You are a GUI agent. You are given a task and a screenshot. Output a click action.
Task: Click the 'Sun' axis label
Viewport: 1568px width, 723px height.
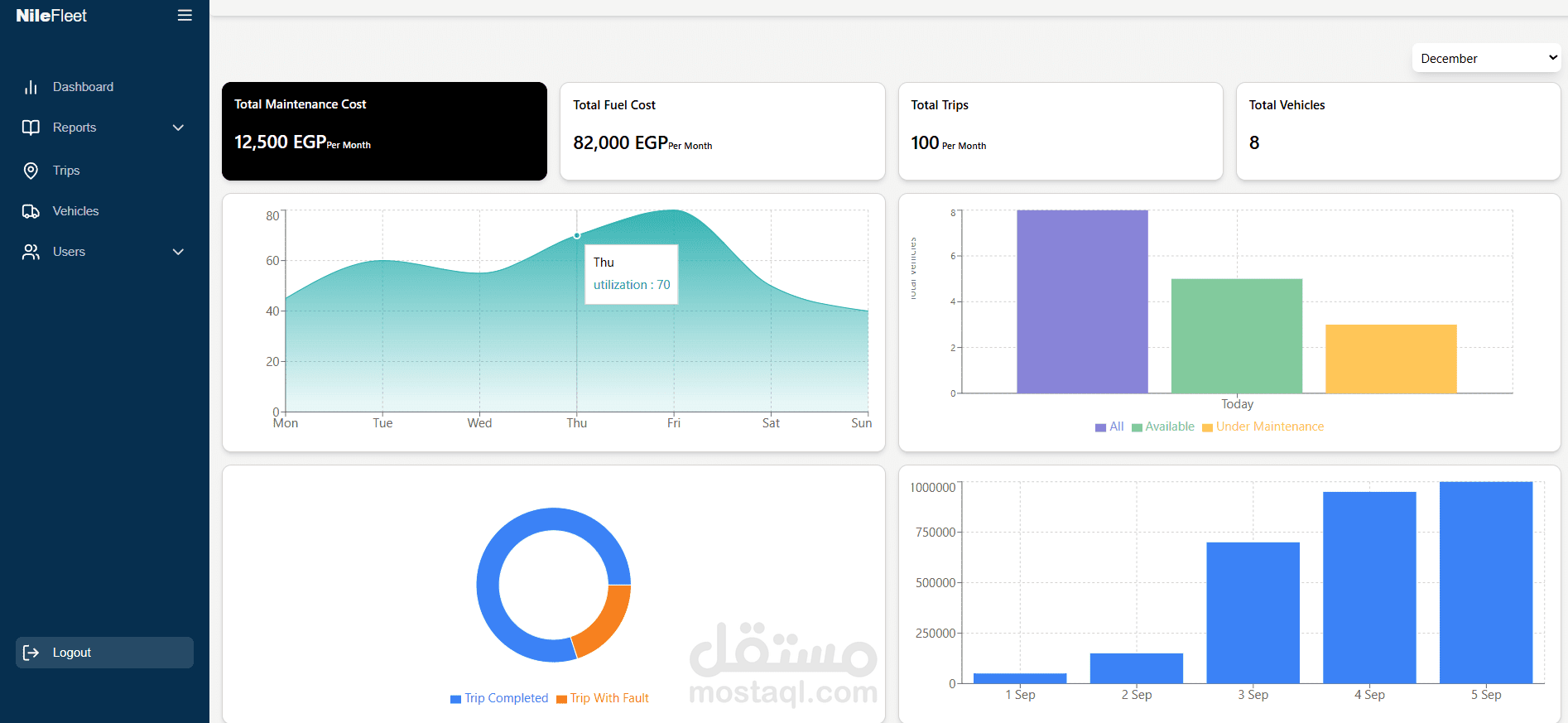click(x=861, y=423)
